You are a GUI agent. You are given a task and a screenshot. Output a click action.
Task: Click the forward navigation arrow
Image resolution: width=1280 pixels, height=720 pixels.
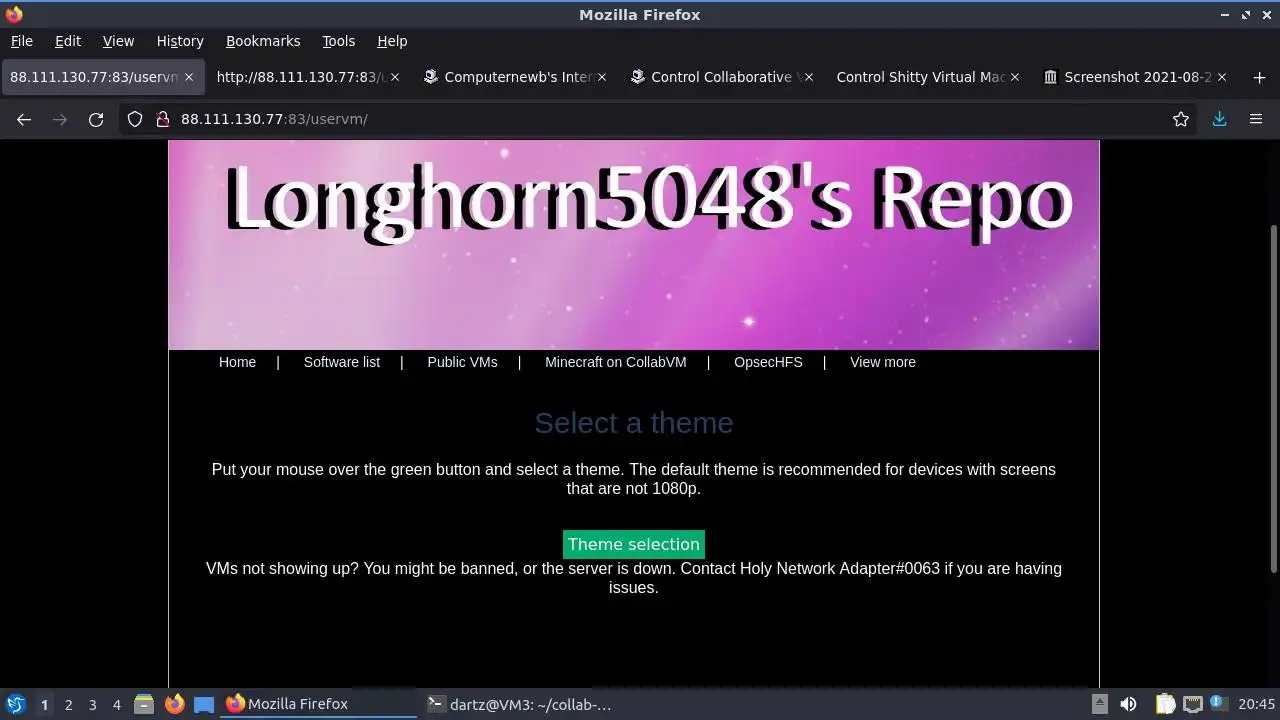coord(60,119)
